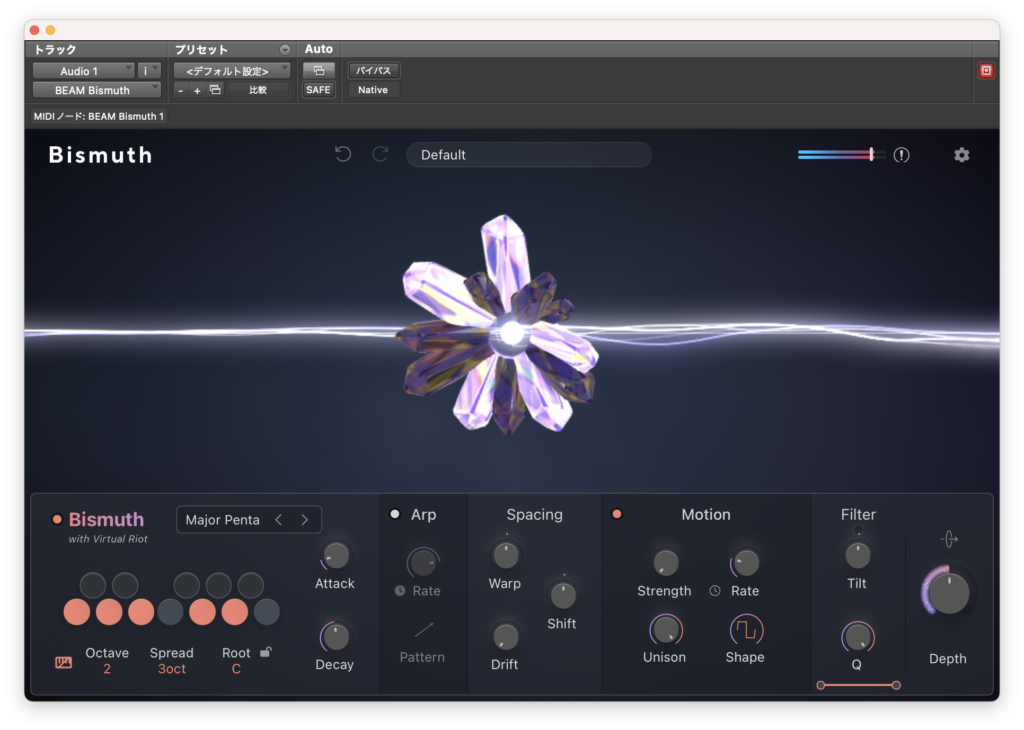Toggle the third orange note (E) off
Image resolution: width=1024 pixels, height=730 pixels.
pyautogui.click(x=141, y=612)
